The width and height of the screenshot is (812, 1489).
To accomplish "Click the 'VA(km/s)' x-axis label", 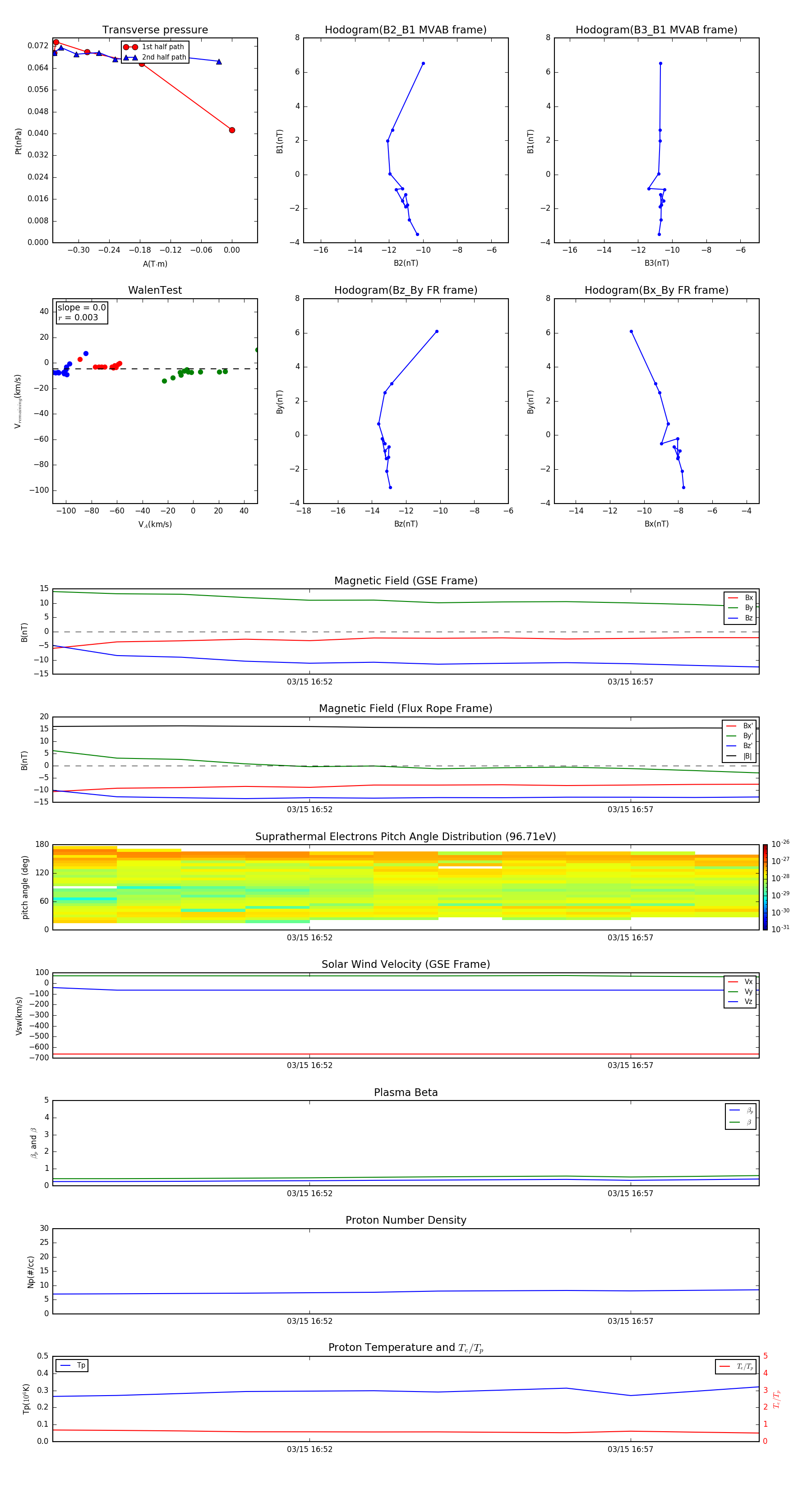I will (155, 525).
